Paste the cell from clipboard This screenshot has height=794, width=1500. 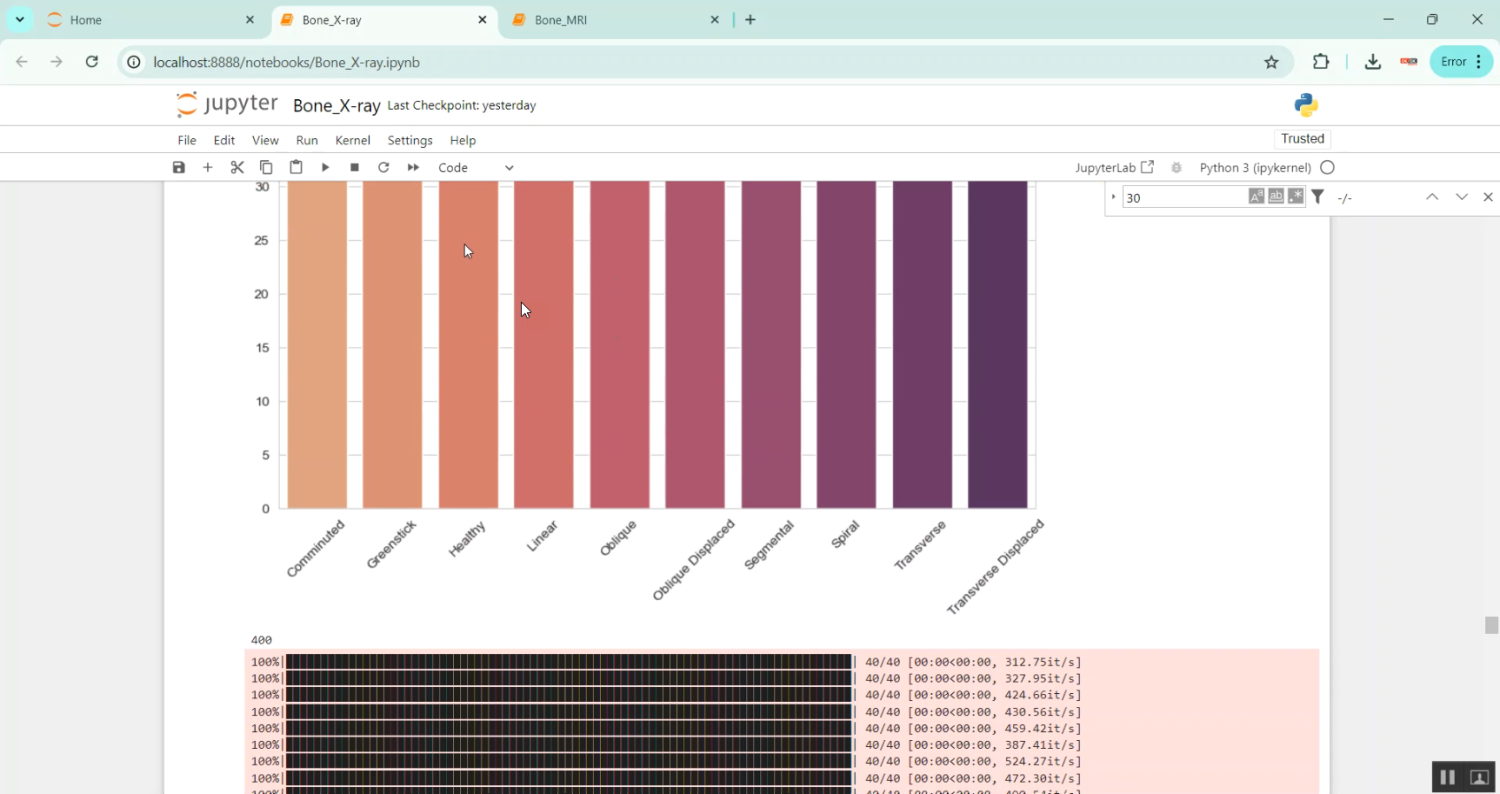point(296,168)
